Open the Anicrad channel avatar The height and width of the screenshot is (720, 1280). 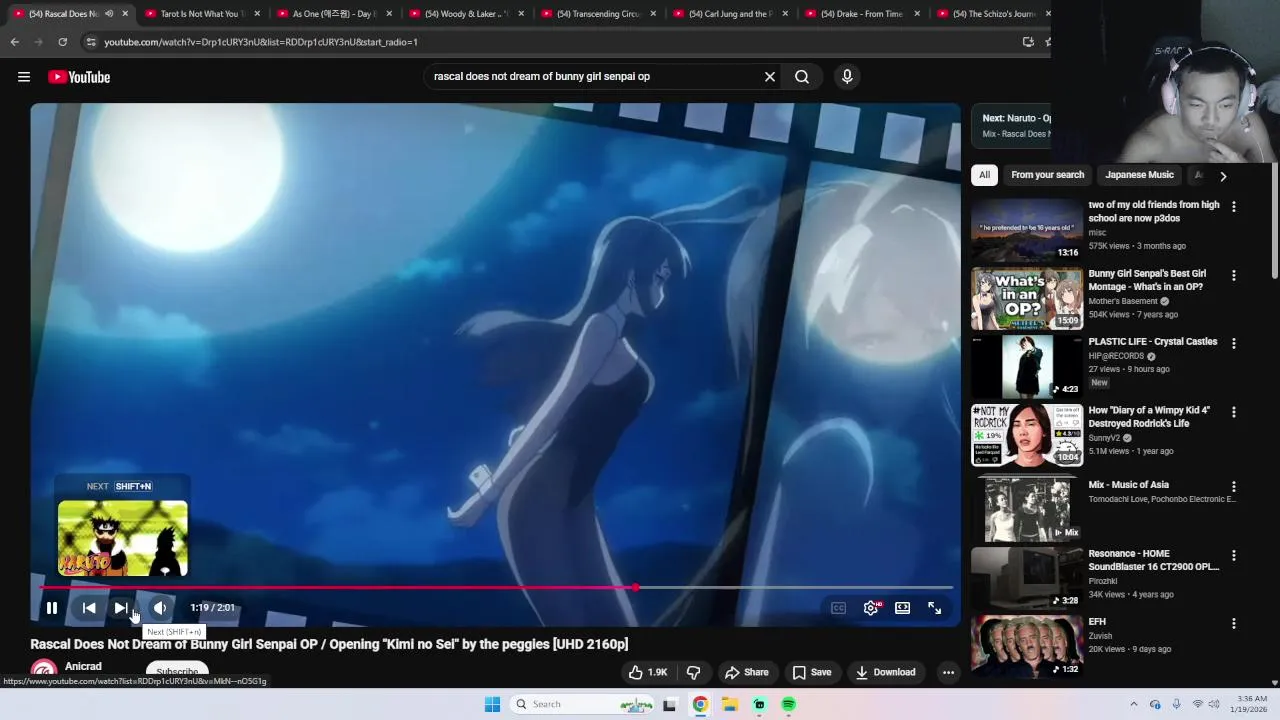point(43,671)
